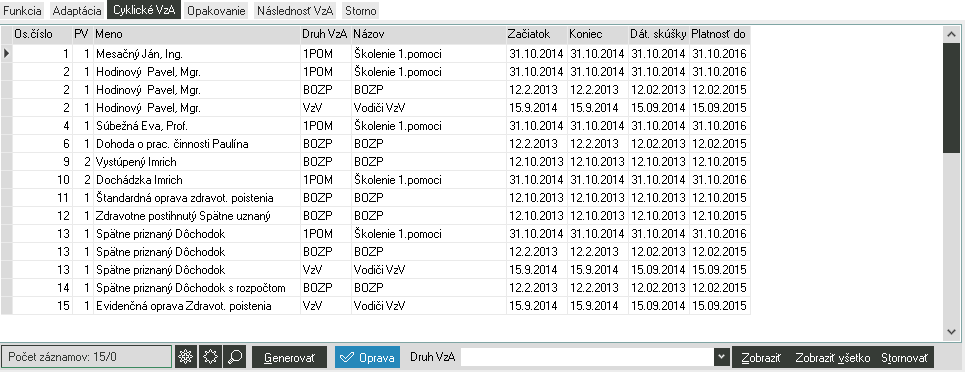
Task: Click VzV type cell in Evidenčná oprava row
Action: click(x=326, y=305)
